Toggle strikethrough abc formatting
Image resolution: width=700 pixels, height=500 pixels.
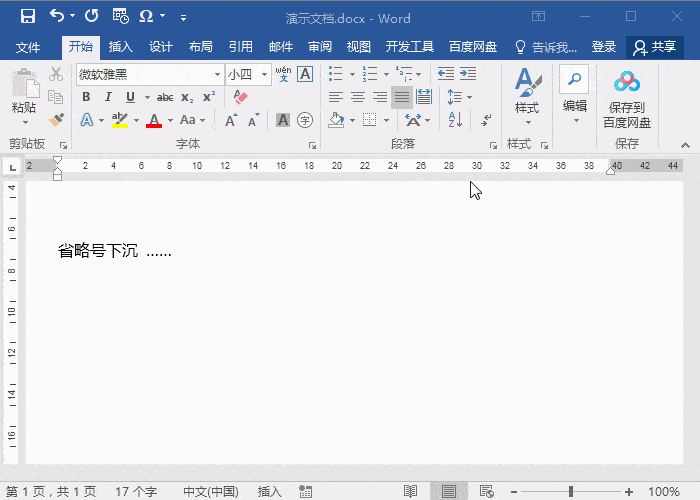(165, 97)
